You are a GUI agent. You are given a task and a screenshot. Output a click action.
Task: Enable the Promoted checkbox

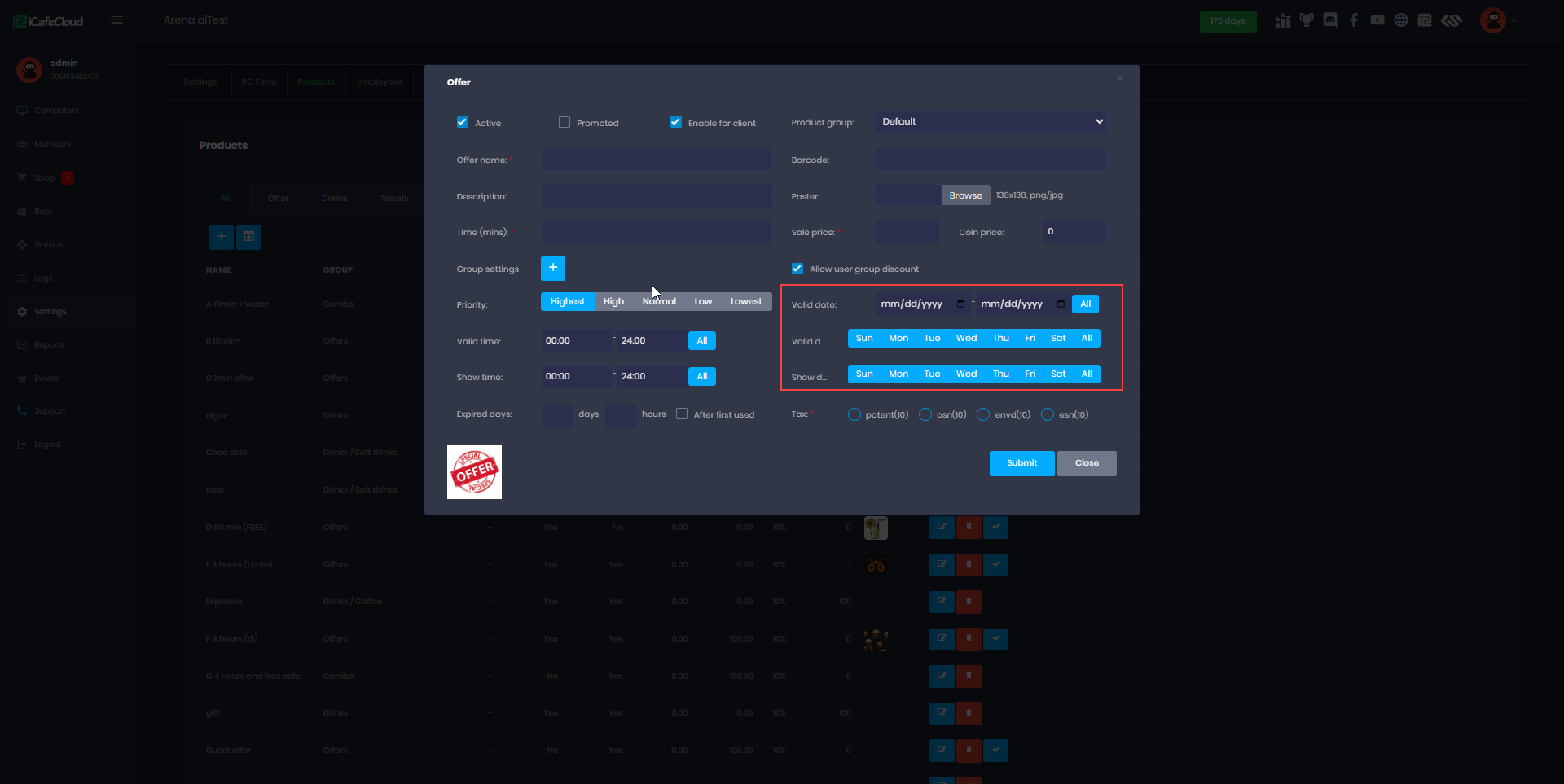[565, 122]
